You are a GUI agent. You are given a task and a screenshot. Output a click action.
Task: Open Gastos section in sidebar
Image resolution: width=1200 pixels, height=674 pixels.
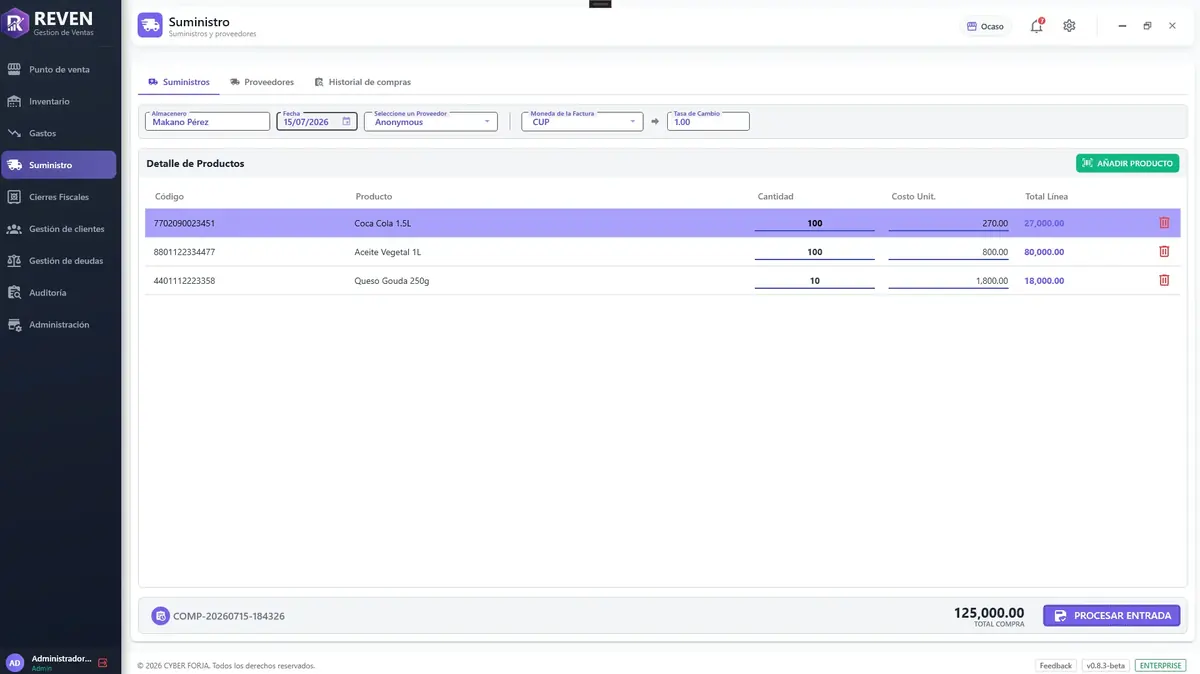click(x=59, y=133)
